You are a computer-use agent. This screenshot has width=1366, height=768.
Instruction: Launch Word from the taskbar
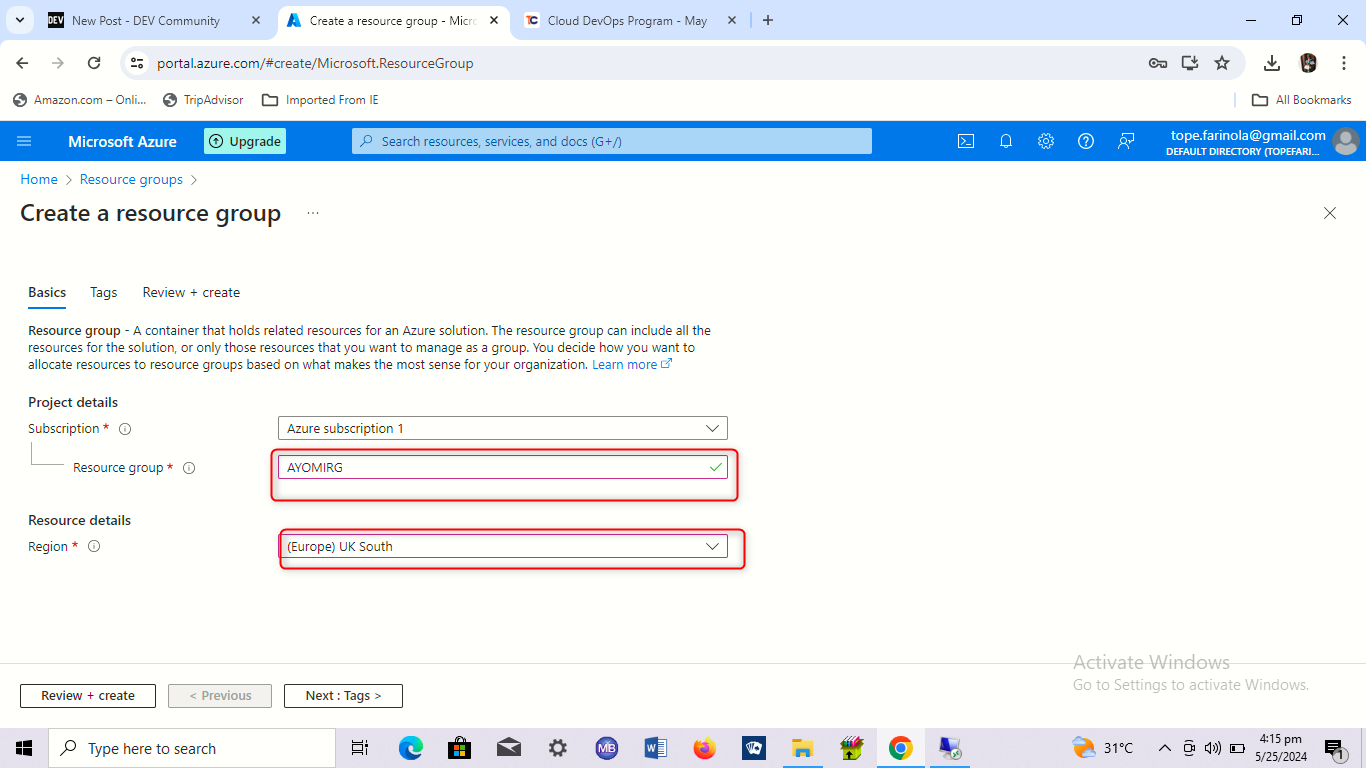pyautogui.click(x=656, y=748)
